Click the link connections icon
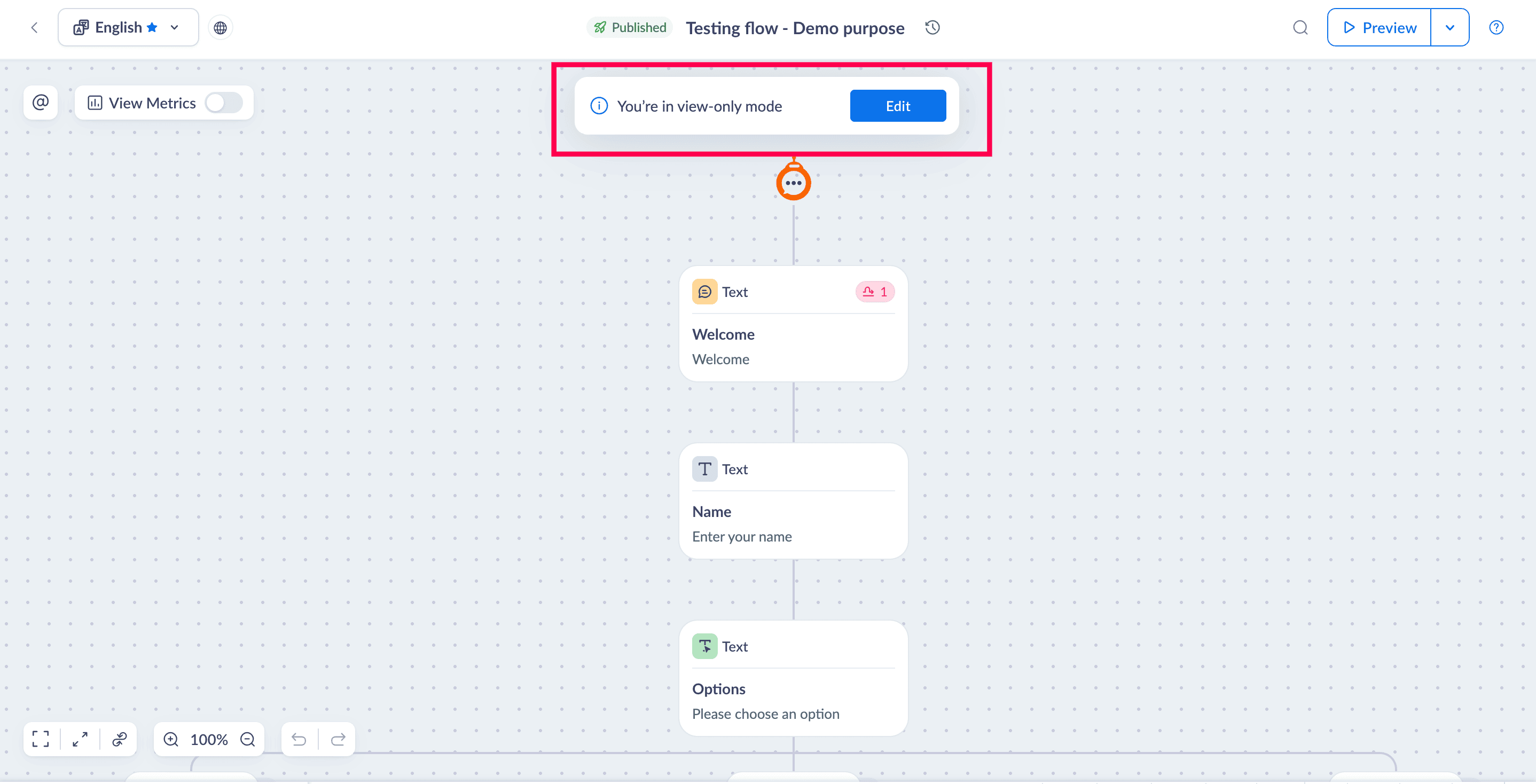 (119, 739)
